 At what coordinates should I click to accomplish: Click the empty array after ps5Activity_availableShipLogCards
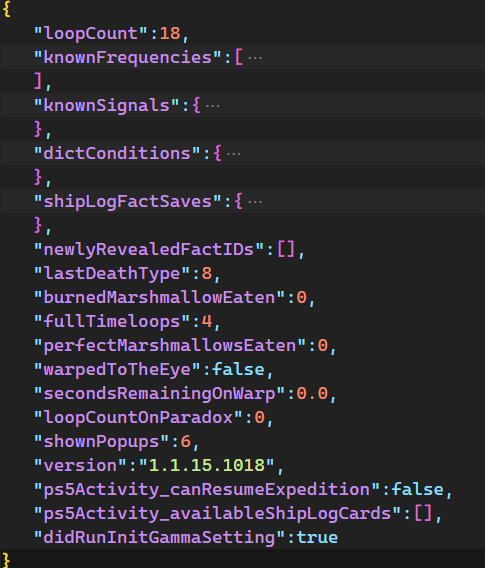click(423, 514)
